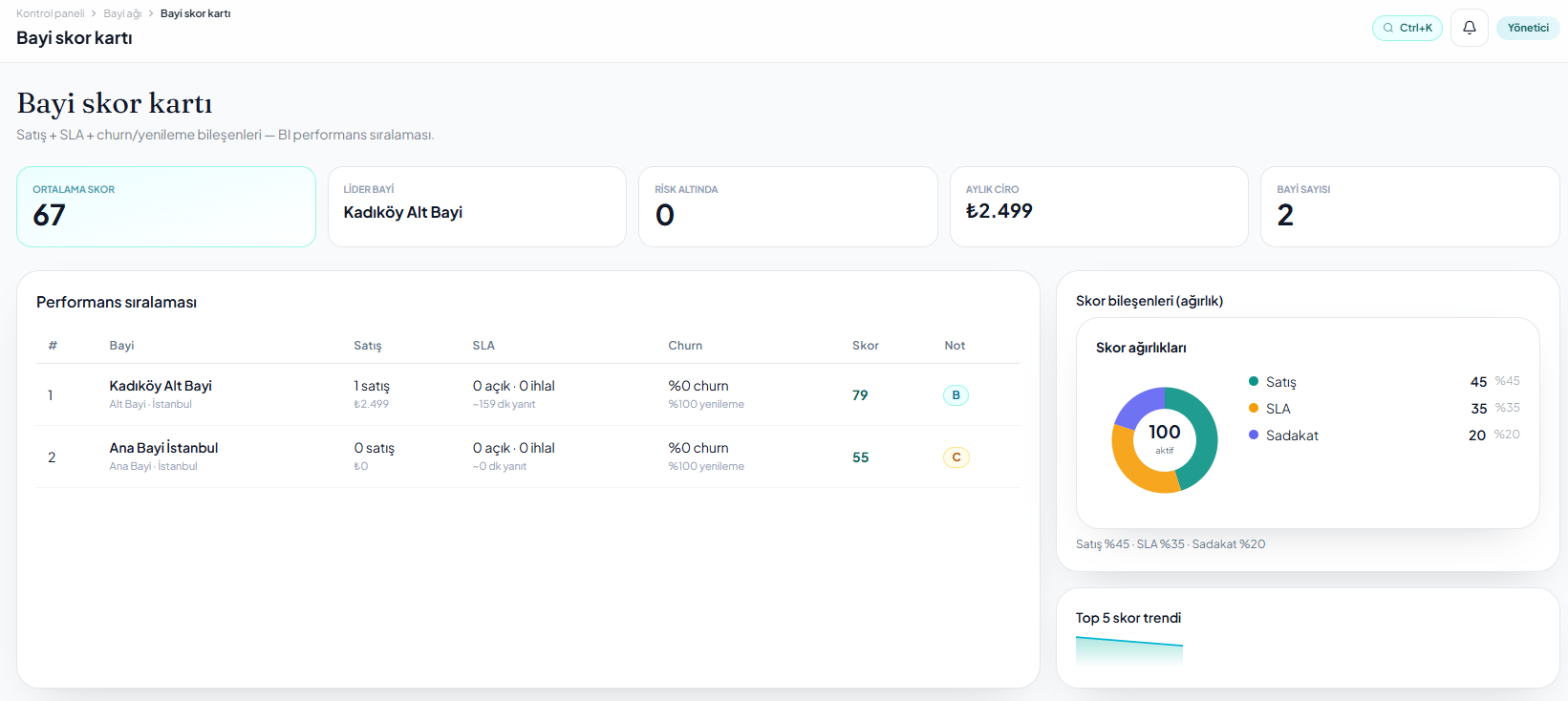Sort table by Skor column header

(866, 346)
